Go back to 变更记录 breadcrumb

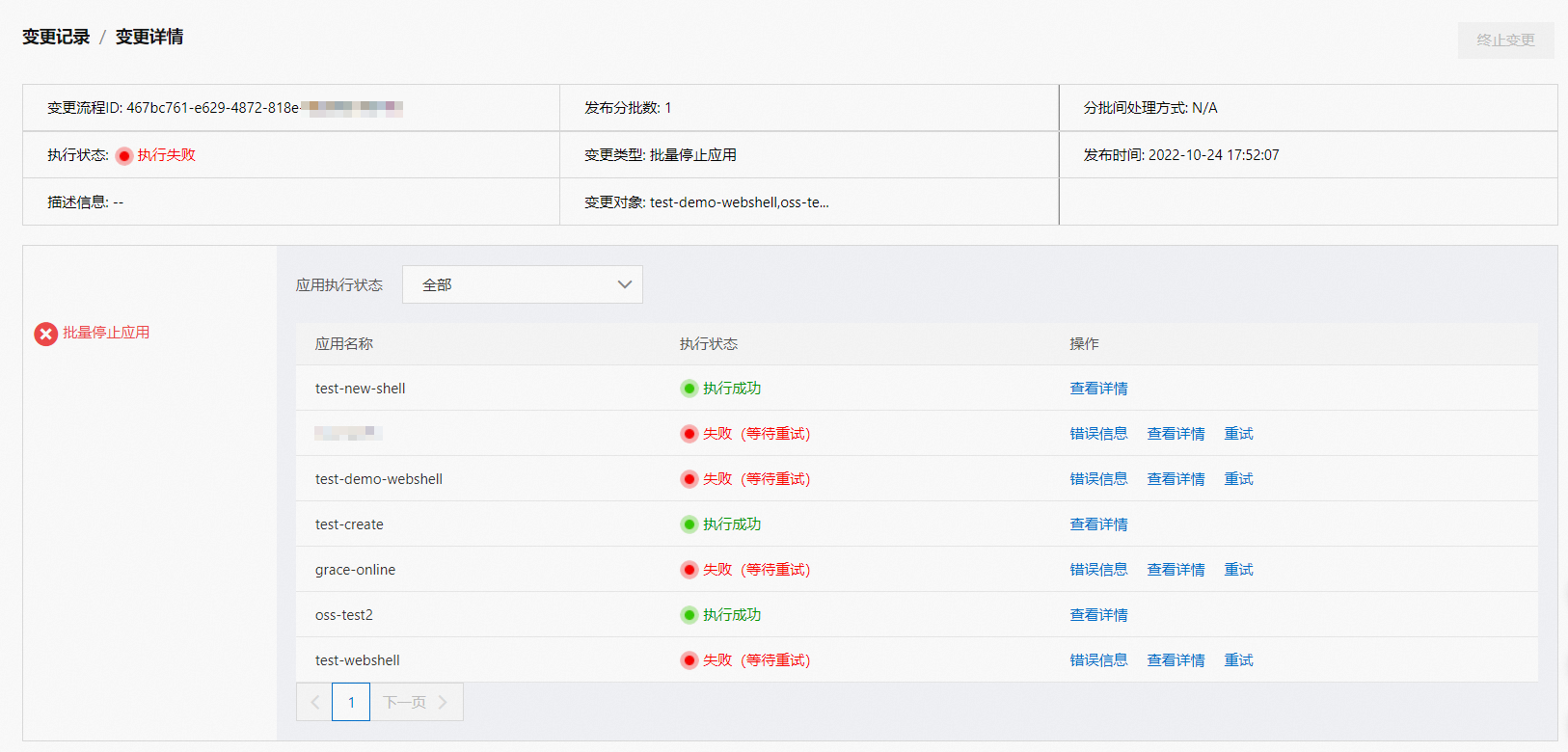tap(56, 37)
